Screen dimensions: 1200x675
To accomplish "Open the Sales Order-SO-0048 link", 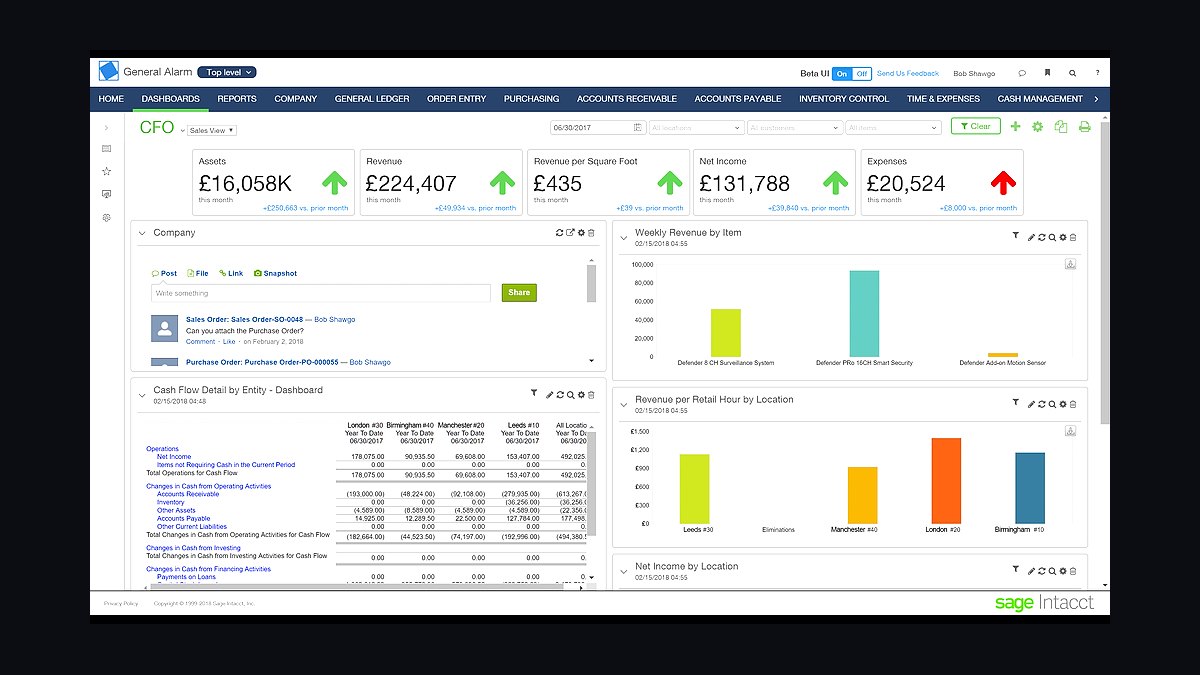I will click(244, 320).
